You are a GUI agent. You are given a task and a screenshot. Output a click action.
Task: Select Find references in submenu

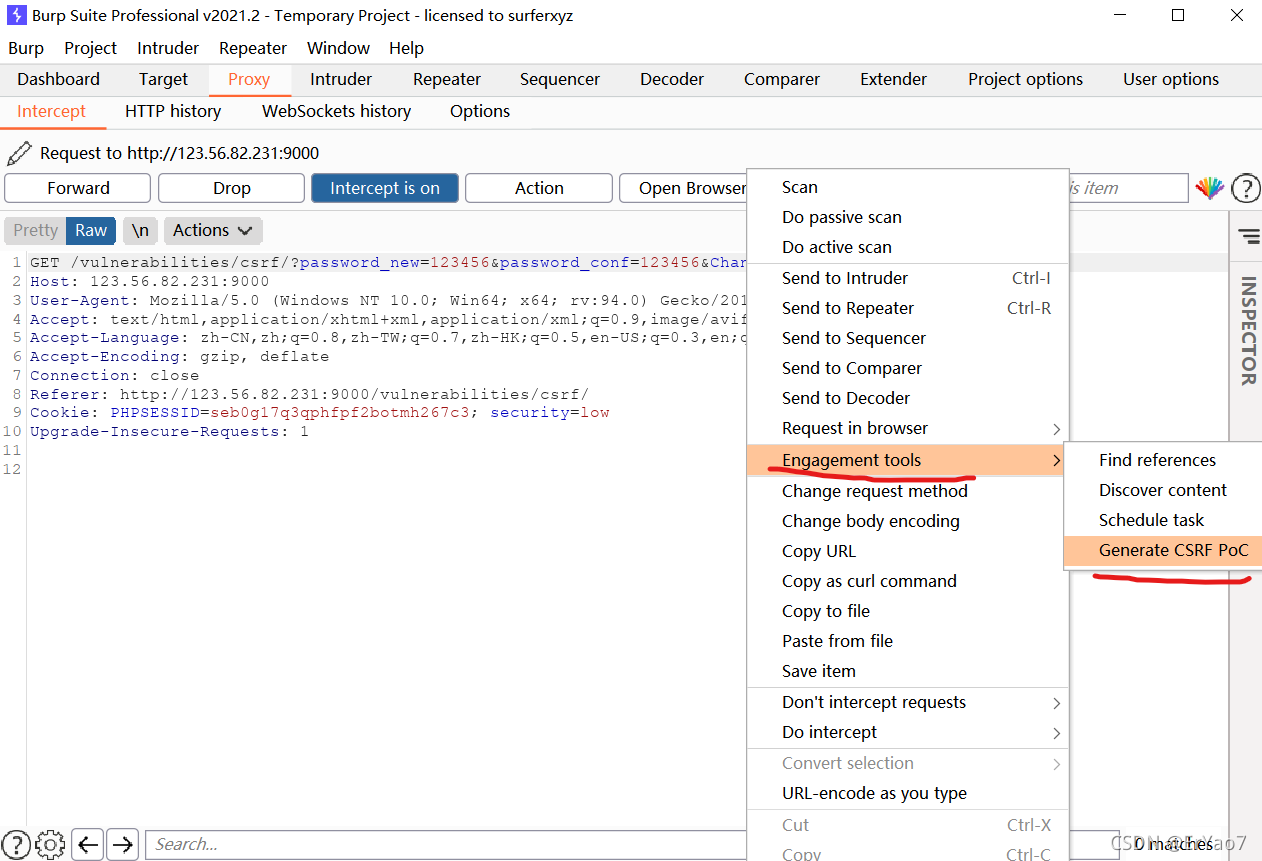1163,460
